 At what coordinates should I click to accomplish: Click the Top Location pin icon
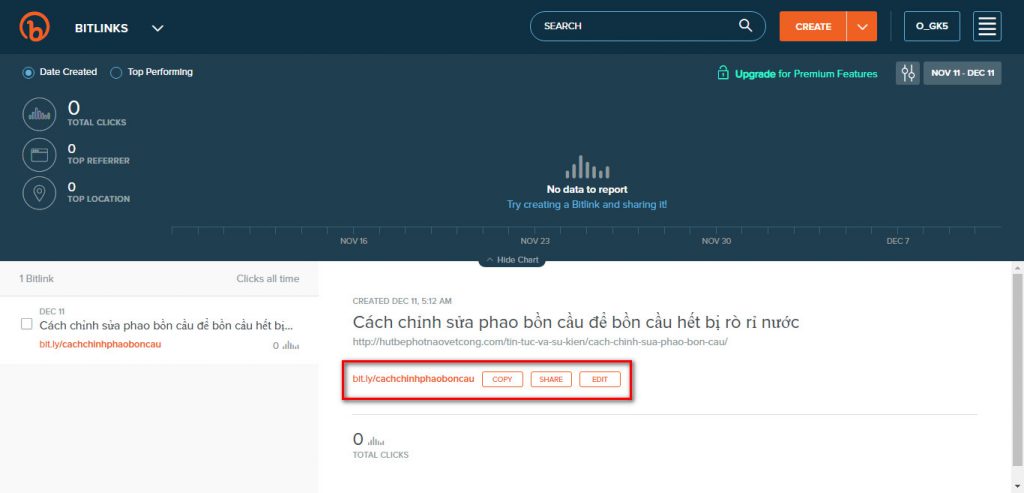(39, 193)
